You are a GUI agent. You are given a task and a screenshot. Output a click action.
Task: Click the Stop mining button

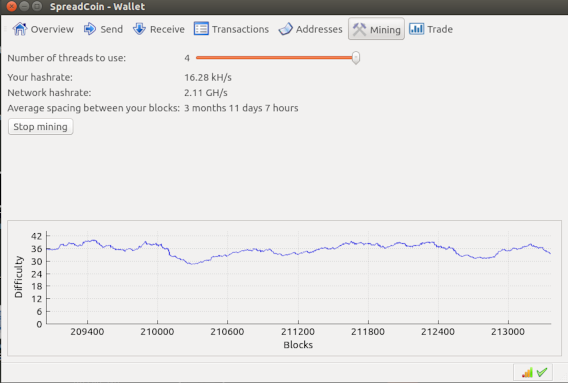click(x=41, y=127)
